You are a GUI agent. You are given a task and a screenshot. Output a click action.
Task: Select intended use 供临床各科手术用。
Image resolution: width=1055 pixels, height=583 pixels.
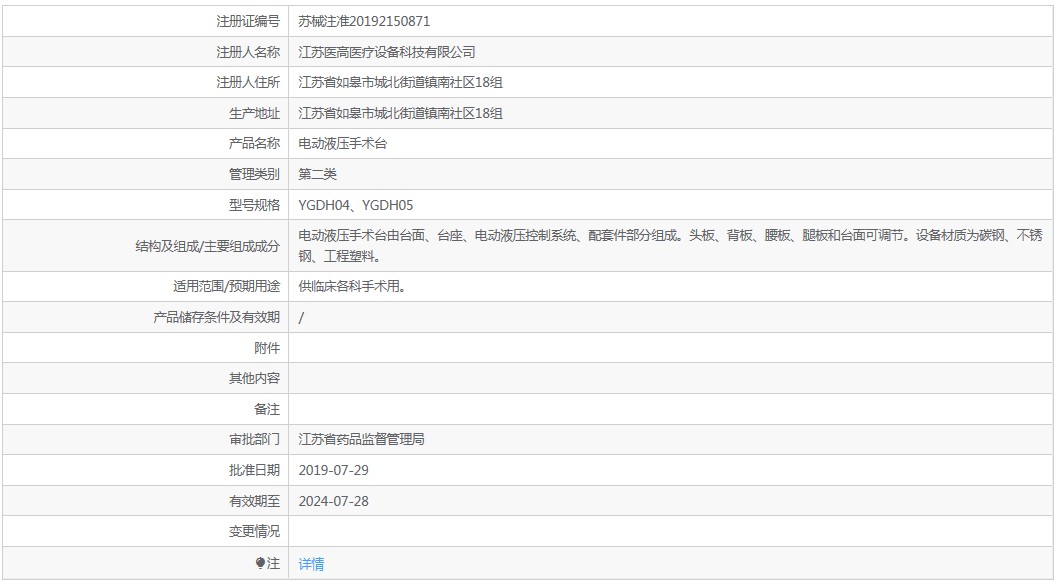pyautogui.click(x=352, y=286)
